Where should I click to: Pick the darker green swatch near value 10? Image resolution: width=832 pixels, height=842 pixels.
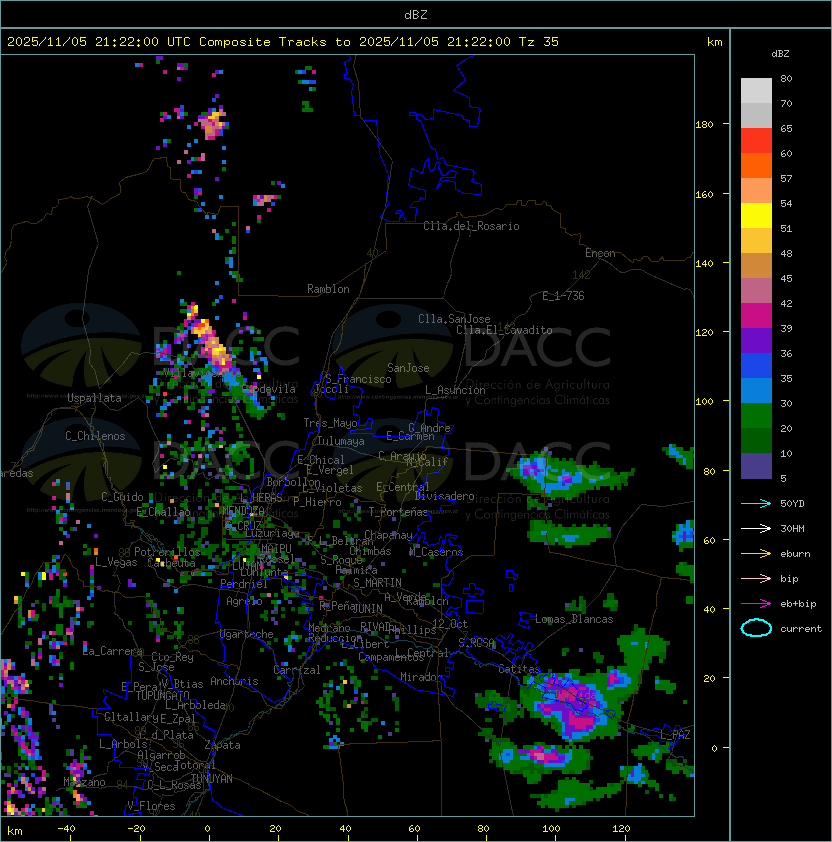click(756, 441)
